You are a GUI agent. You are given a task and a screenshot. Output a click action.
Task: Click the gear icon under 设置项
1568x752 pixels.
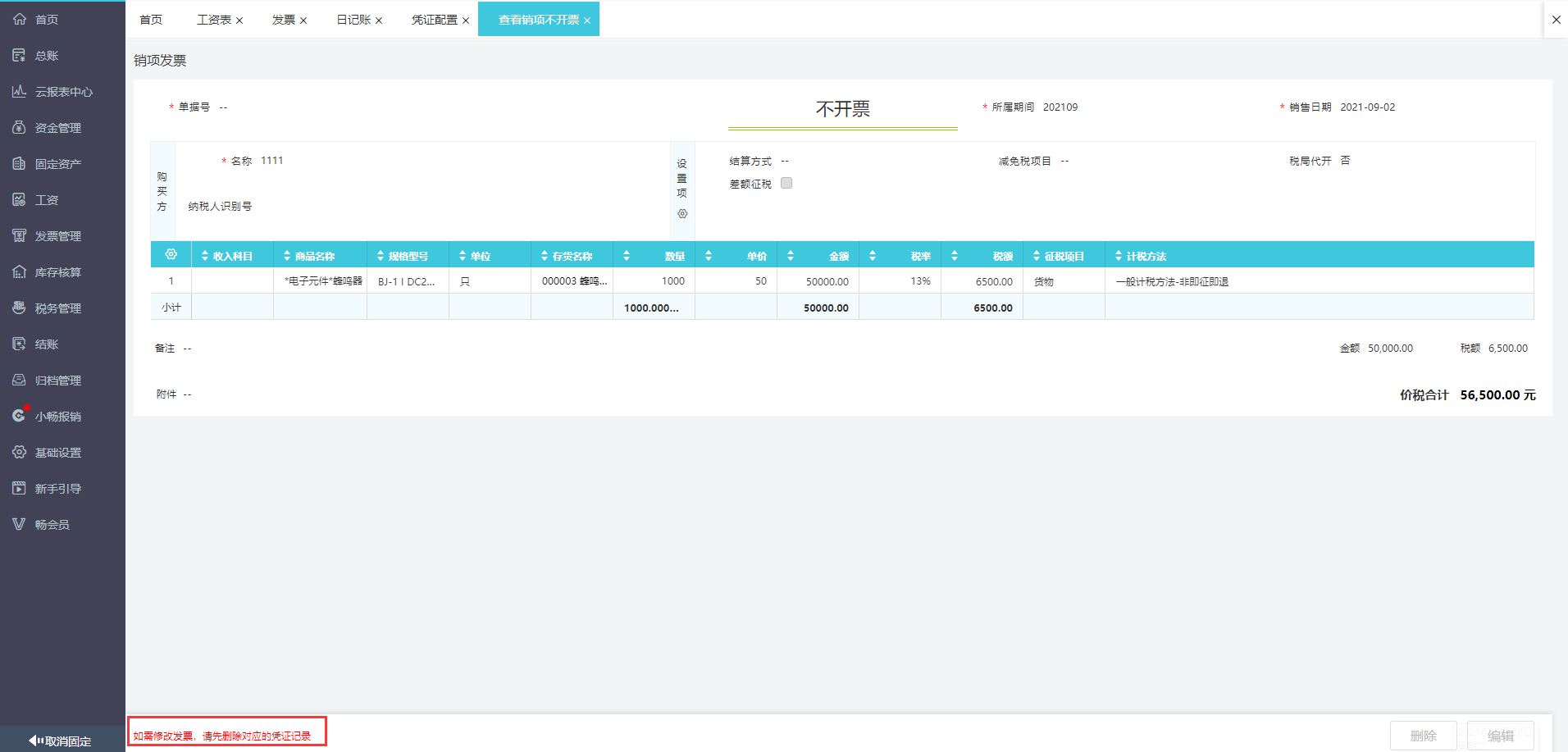[682, 214]
